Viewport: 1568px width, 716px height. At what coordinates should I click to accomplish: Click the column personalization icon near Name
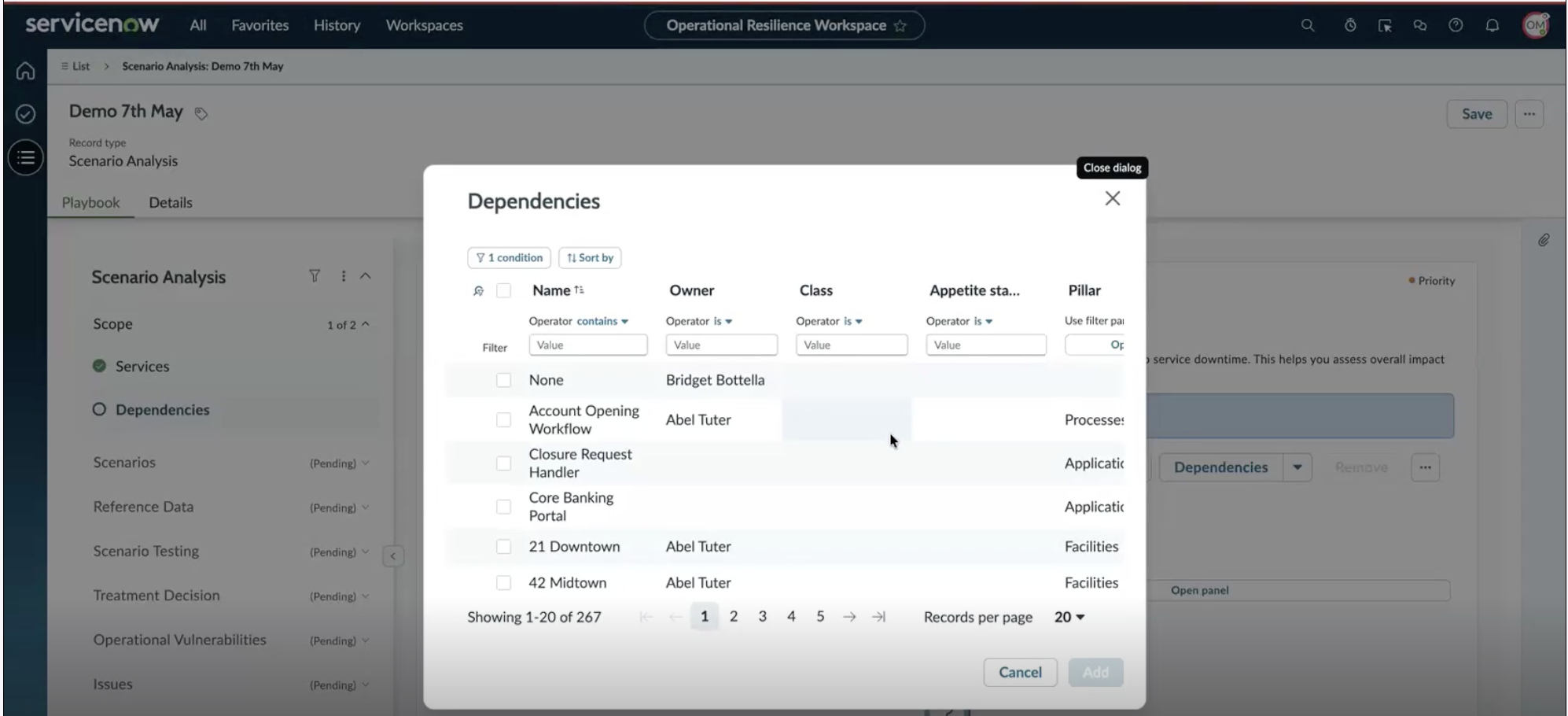tap(478, 291)
